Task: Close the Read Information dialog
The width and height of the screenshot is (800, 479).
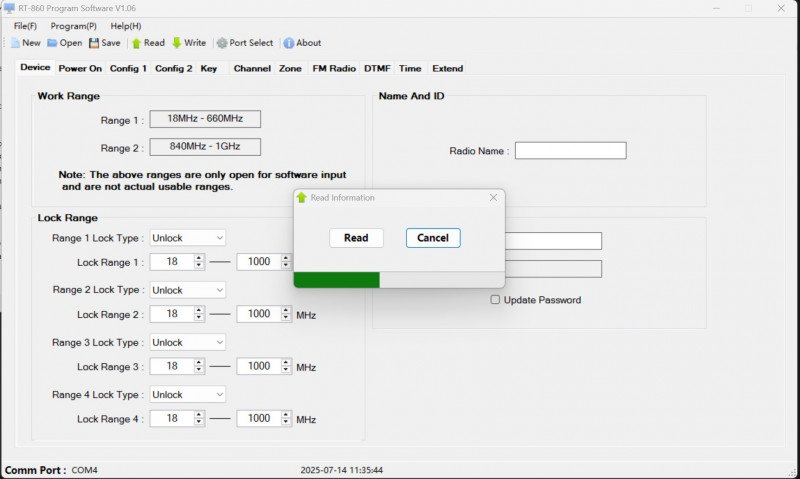Action: pyautogui.click(x=493, y=197)
